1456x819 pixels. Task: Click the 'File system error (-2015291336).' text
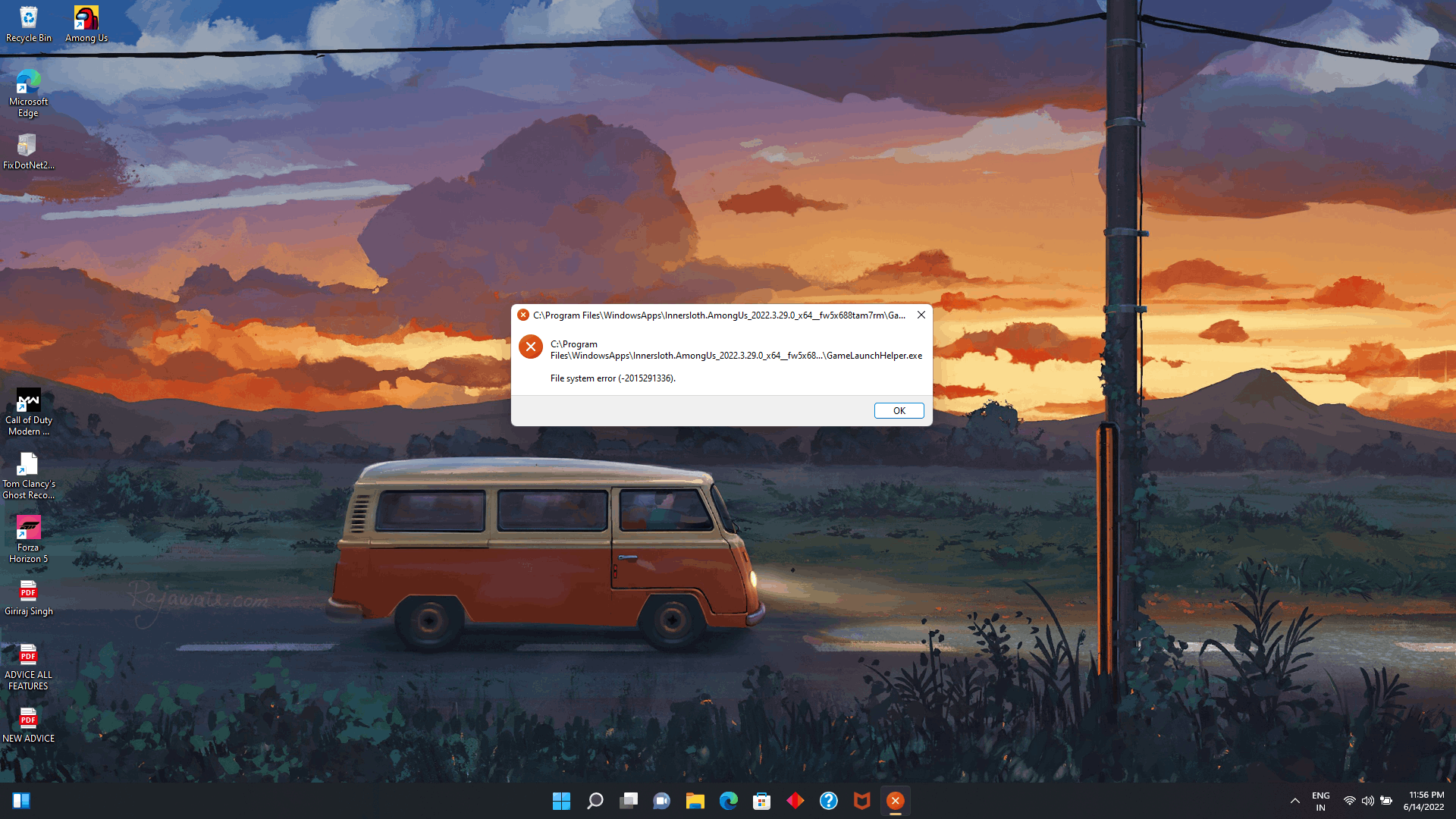click(x=613, y=378)
